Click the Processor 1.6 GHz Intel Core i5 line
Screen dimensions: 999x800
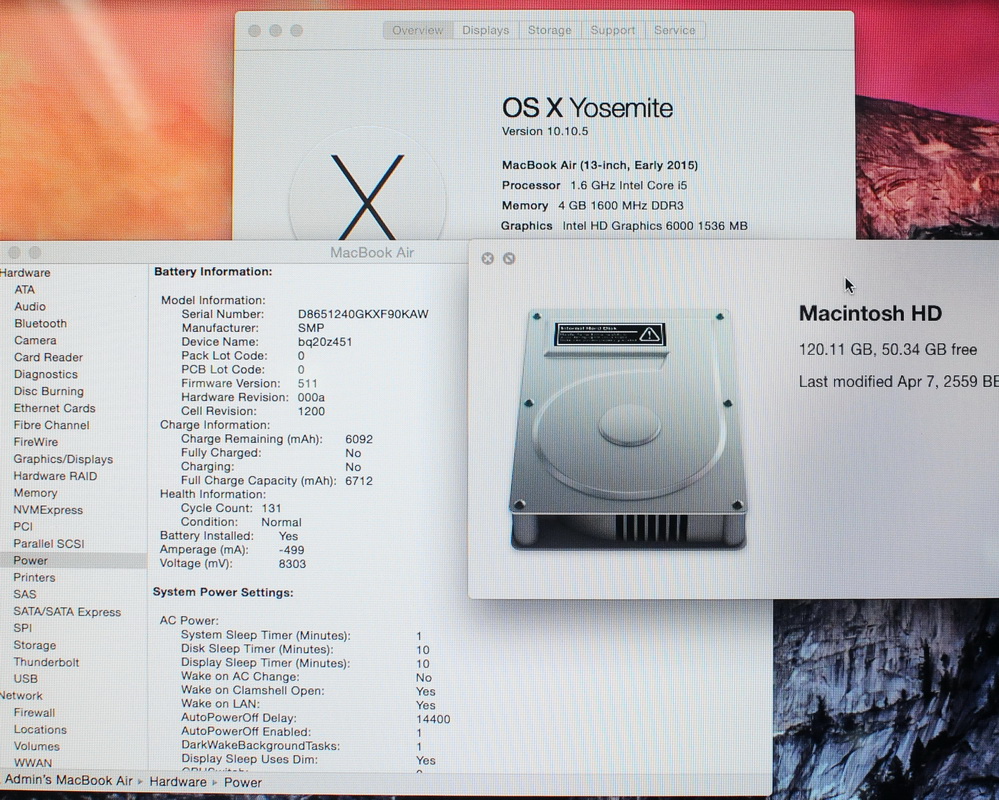[x=594, y=185]
